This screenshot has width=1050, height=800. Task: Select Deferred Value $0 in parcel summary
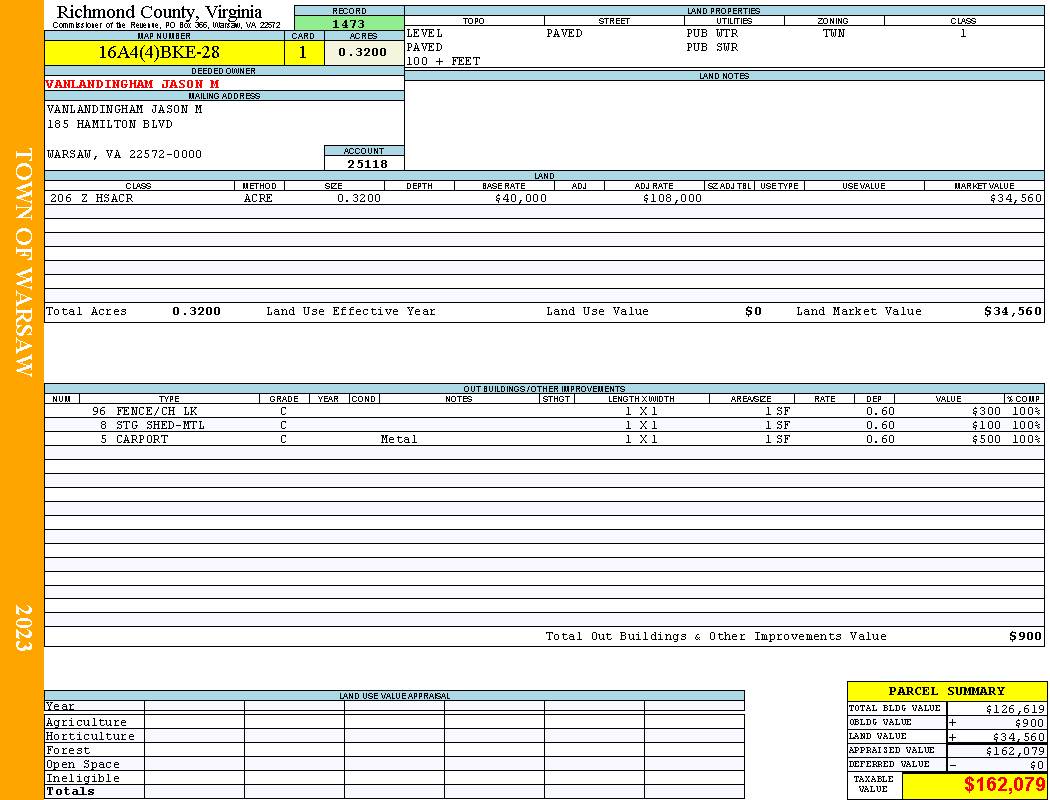[x=1037, y=765]
